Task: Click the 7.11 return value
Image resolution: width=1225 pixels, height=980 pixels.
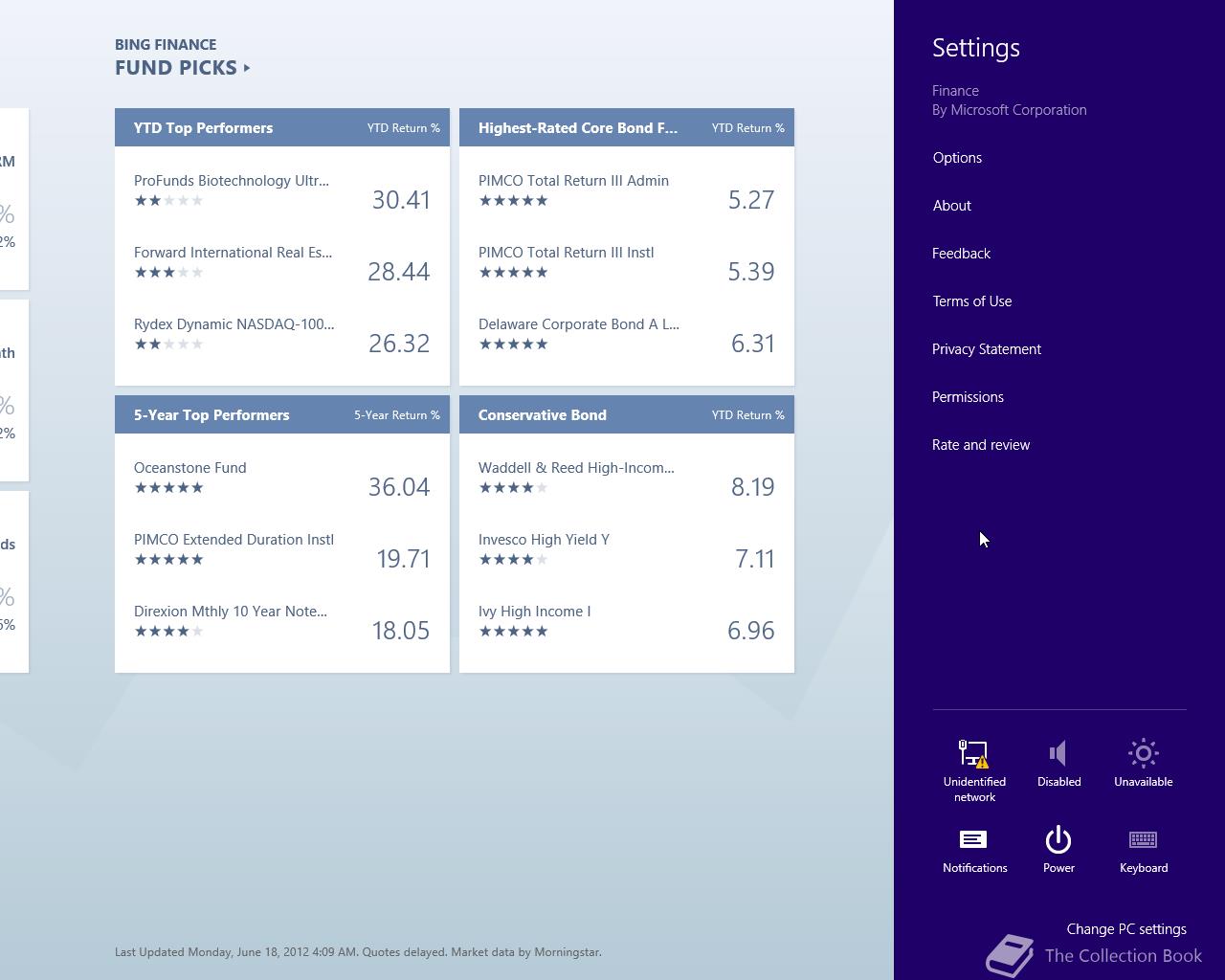Action: pyautogui.click(x=755, y=559)
